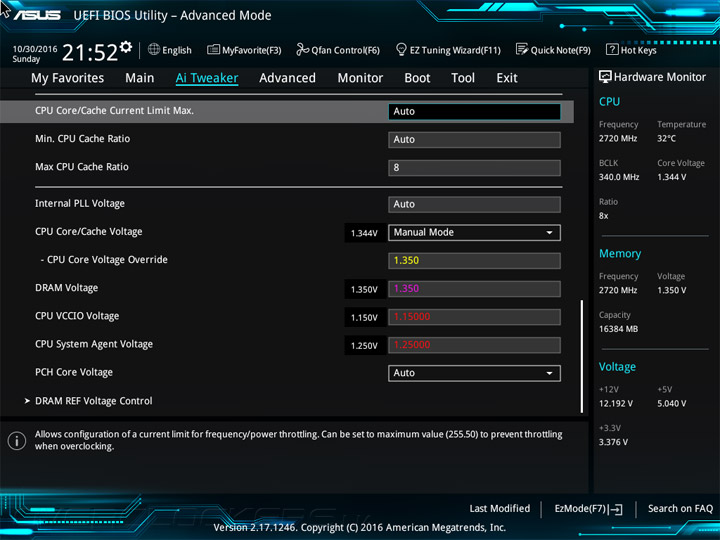Switch to EzMode(F7)
Image resolution: width=720 pixels, height=540 pixels.
coord(589,509)
